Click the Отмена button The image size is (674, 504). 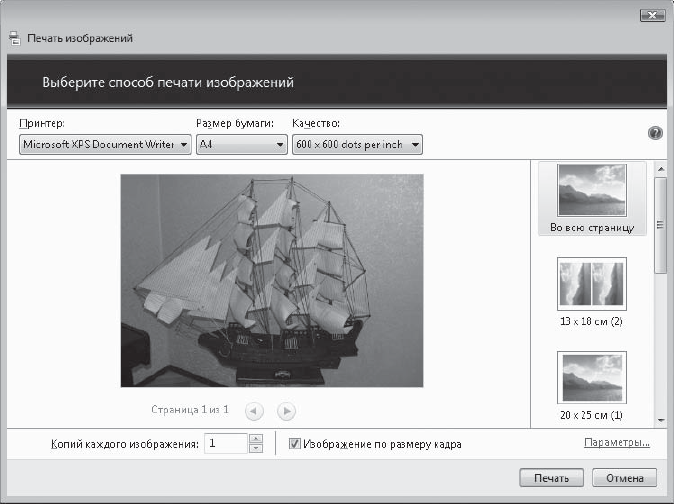coord(625,478)
